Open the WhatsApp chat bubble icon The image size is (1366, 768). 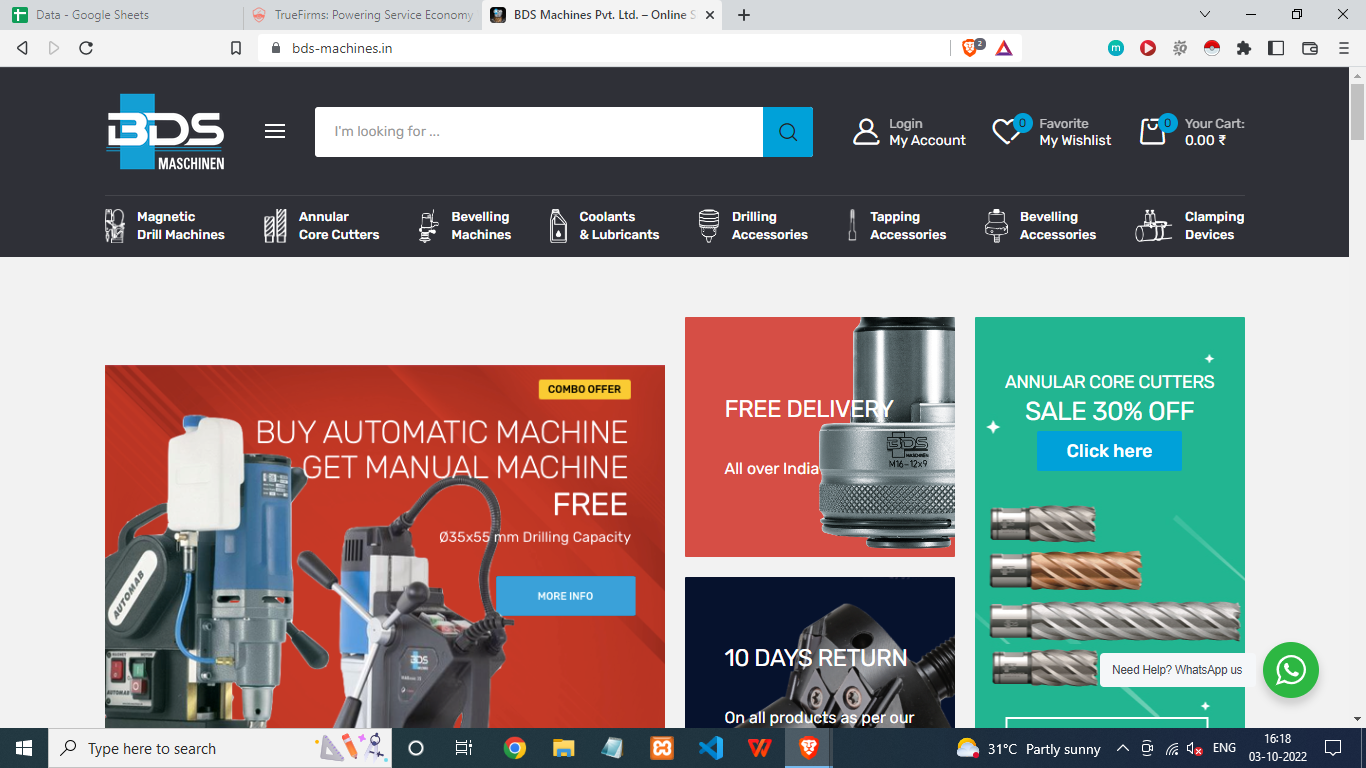pyautogui.click(x=1291, y=670)
